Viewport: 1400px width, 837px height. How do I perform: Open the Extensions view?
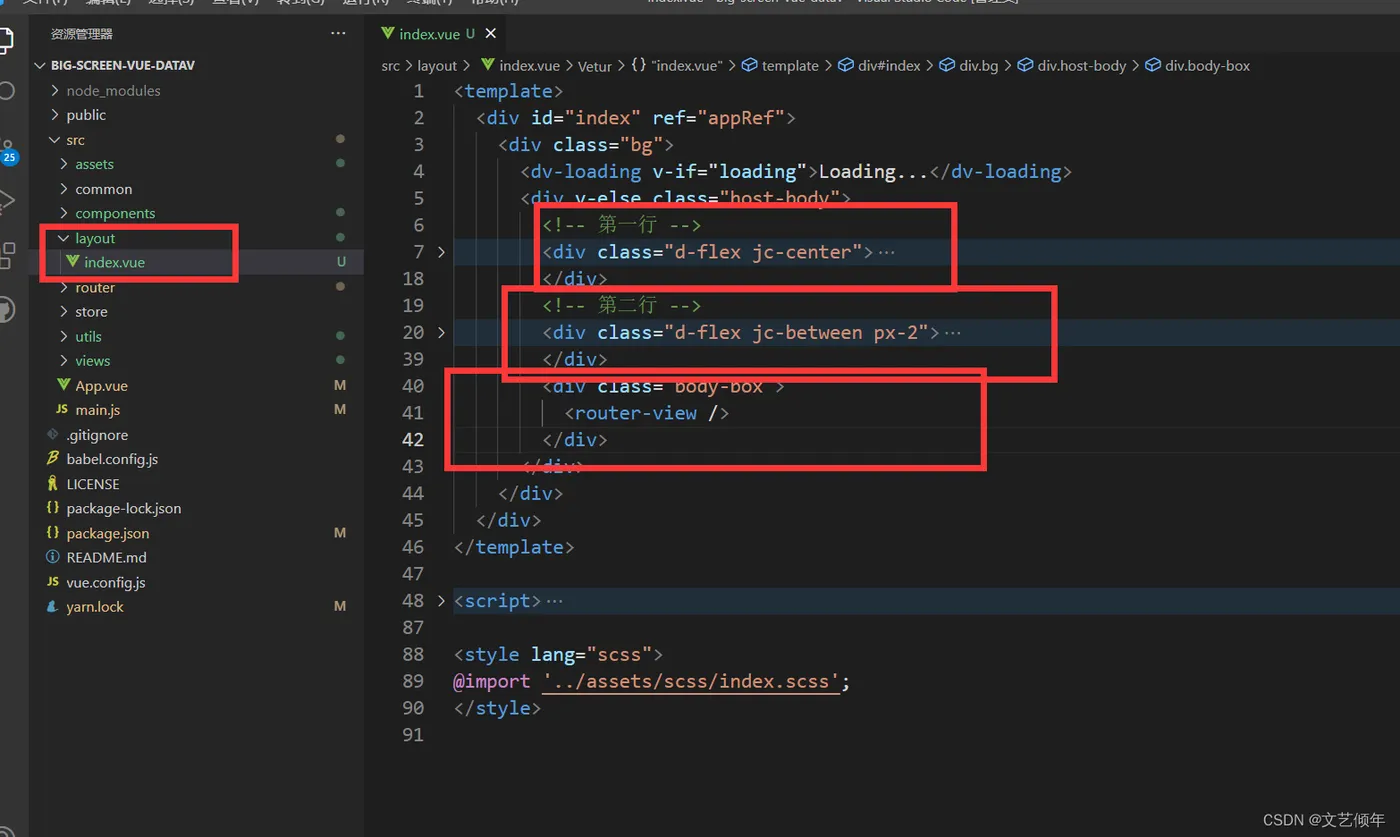click(6, 255)
